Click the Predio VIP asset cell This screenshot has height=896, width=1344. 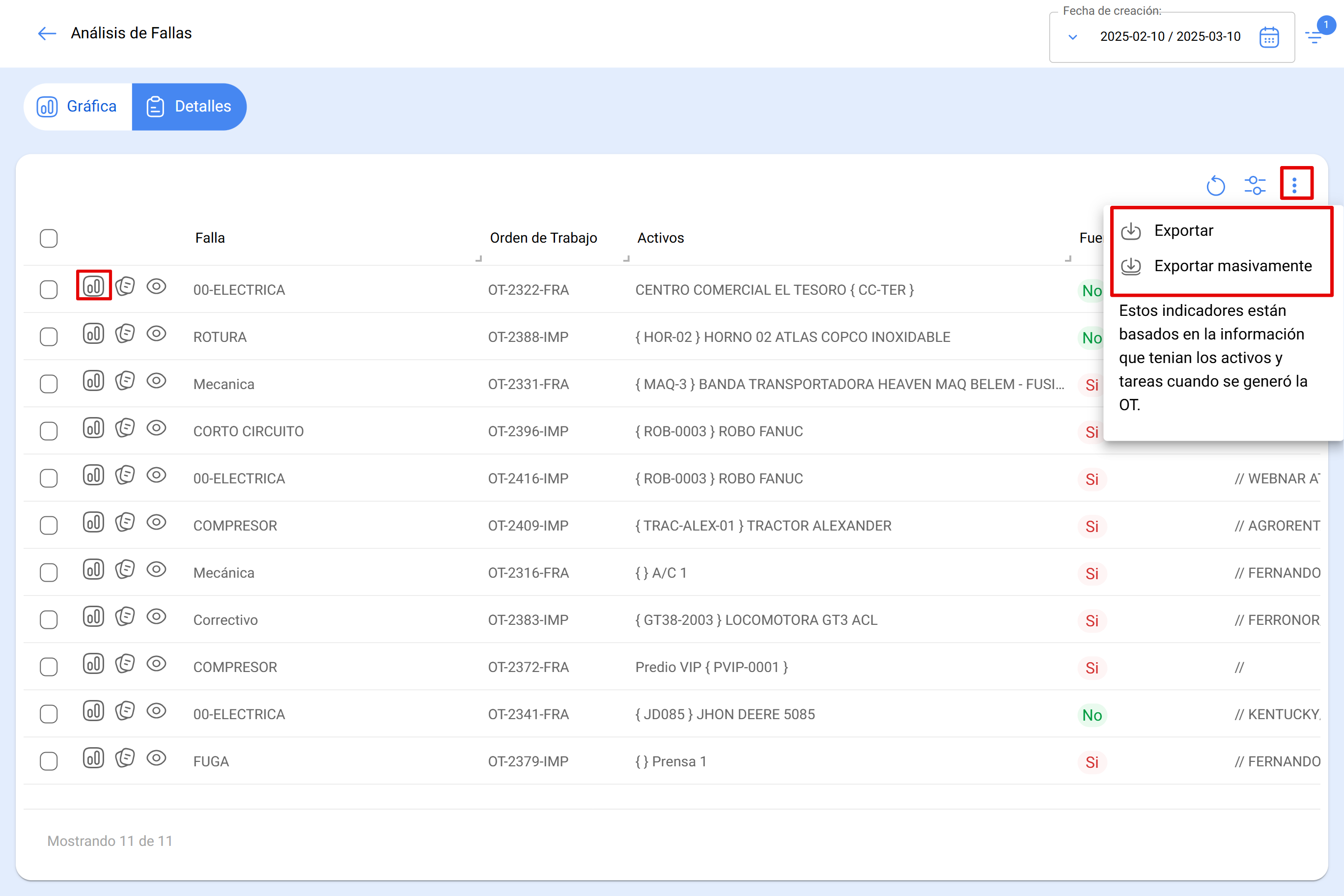711,667
